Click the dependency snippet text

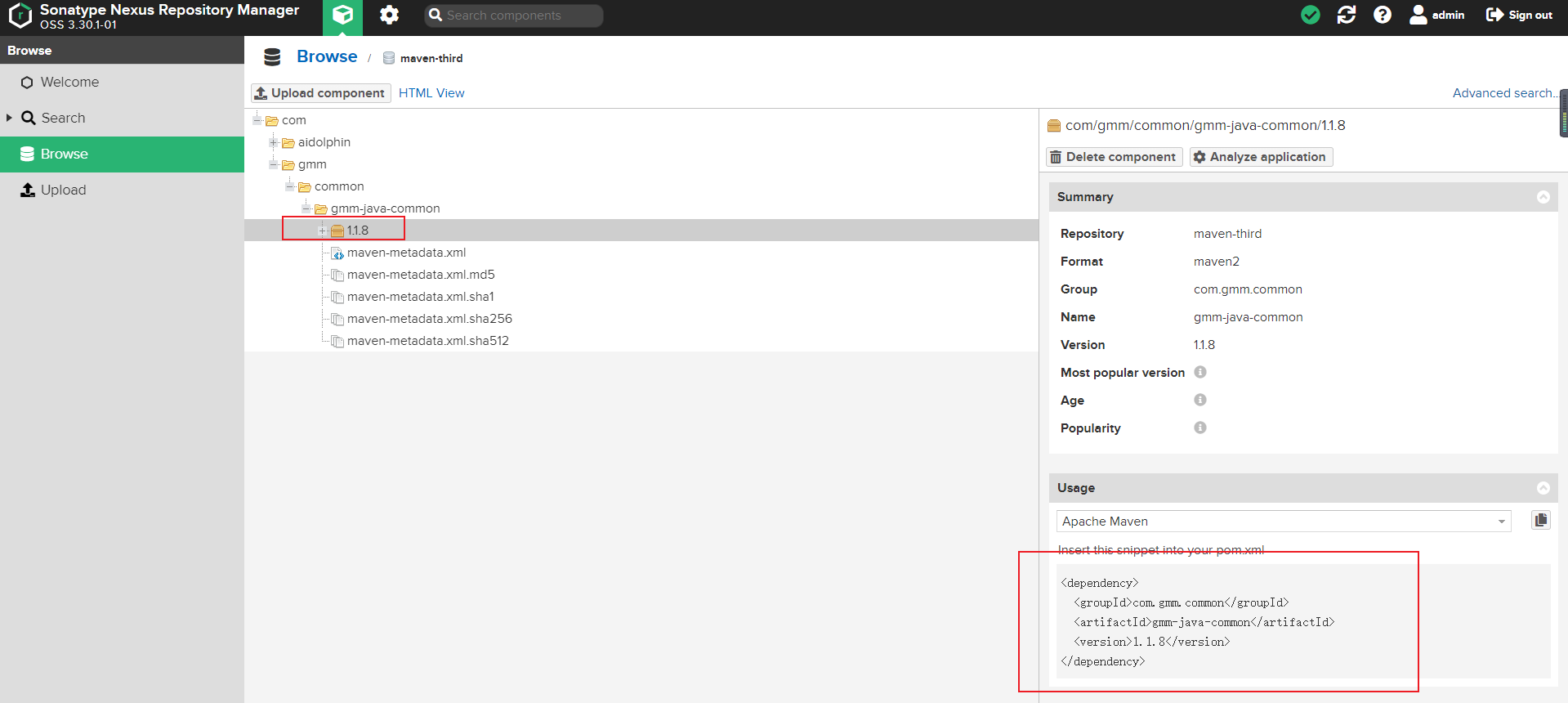[x=1197, y=622]
